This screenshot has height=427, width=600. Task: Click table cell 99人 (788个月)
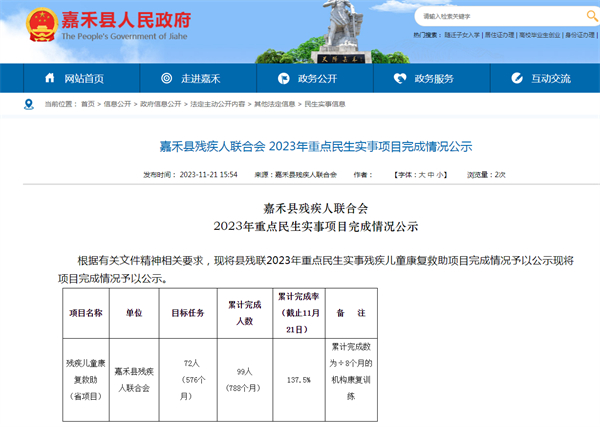(x=244, y=380)
